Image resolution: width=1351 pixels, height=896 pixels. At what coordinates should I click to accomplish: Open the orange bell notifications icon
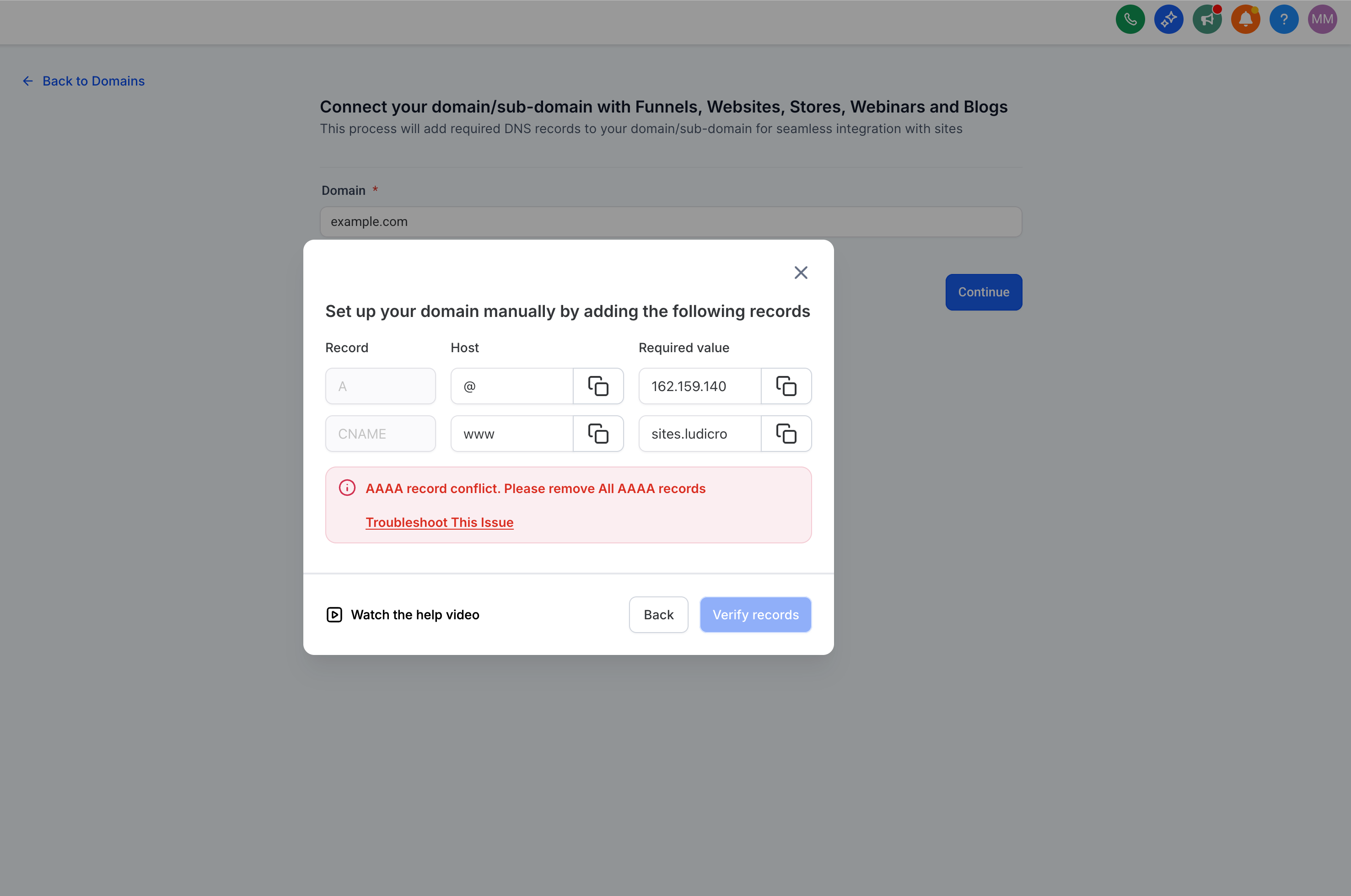(1245, 19)
